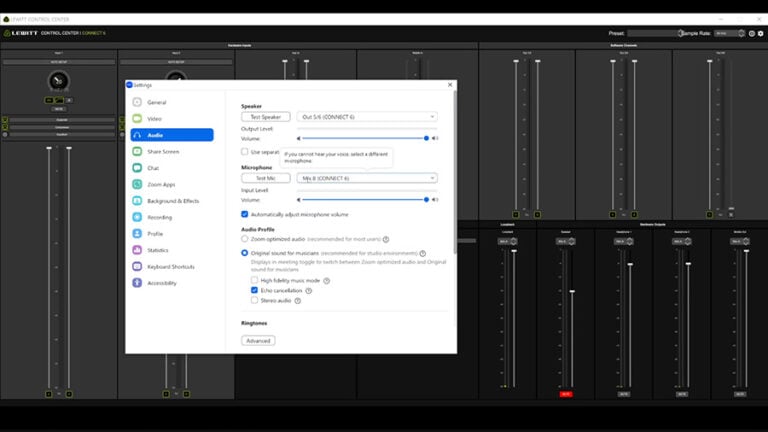Click the help icon beside Zoom optimized audio
768x432 pixels.
pyautogui.click(x=386, y=240)
